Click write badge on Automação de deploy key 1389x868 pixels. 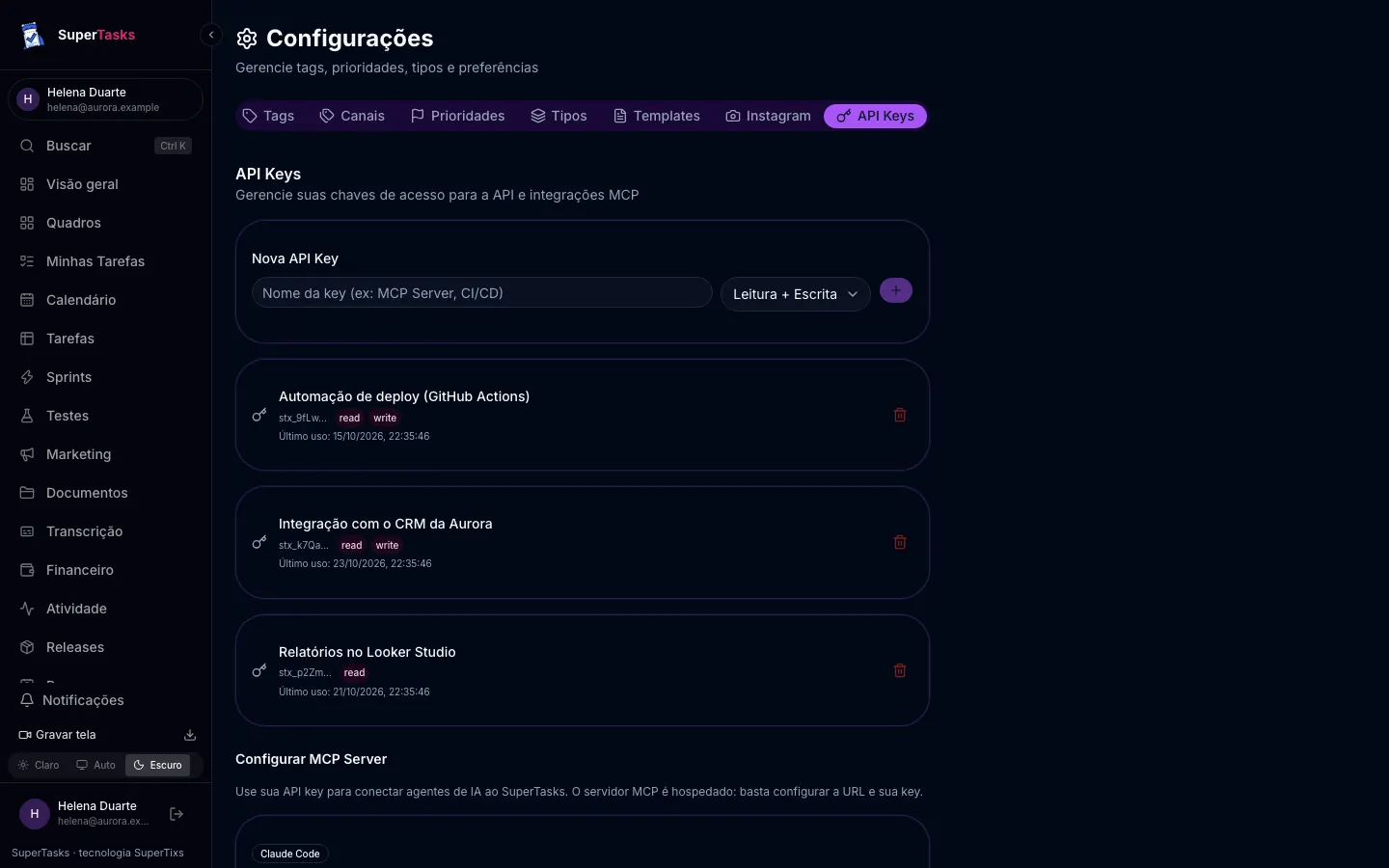pyautogui.click(x=385, y=418)
